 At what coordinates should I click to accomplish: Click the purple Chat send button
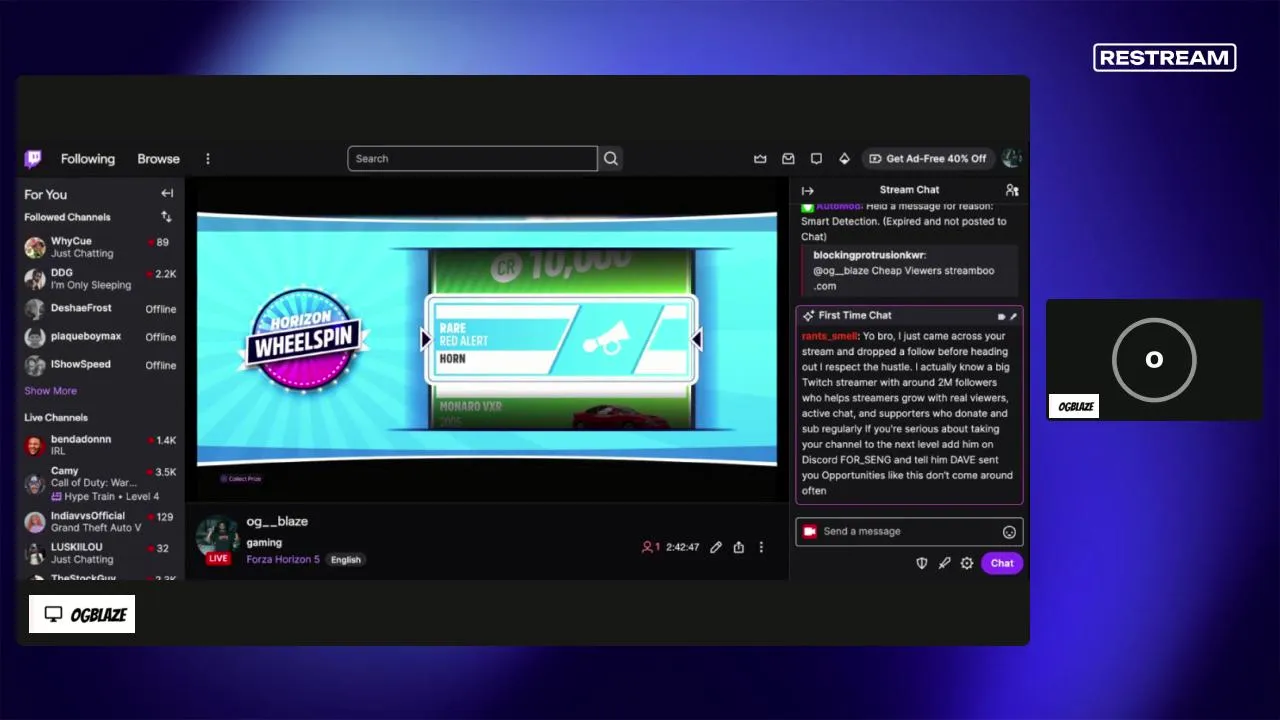coord(1002,563)
